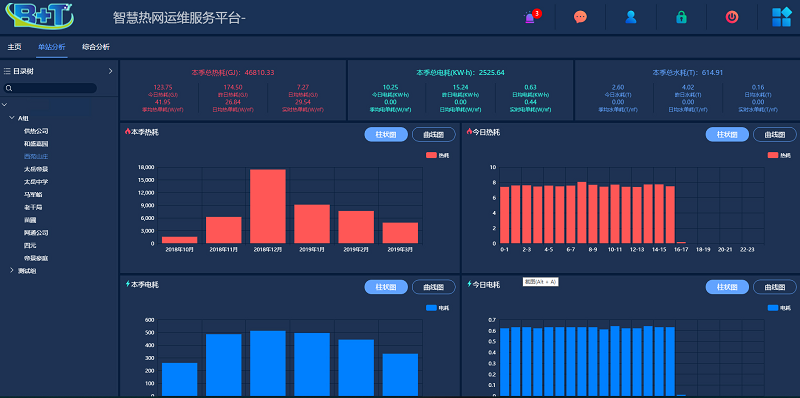Click the 目录树 list icon

coord(7,71)
